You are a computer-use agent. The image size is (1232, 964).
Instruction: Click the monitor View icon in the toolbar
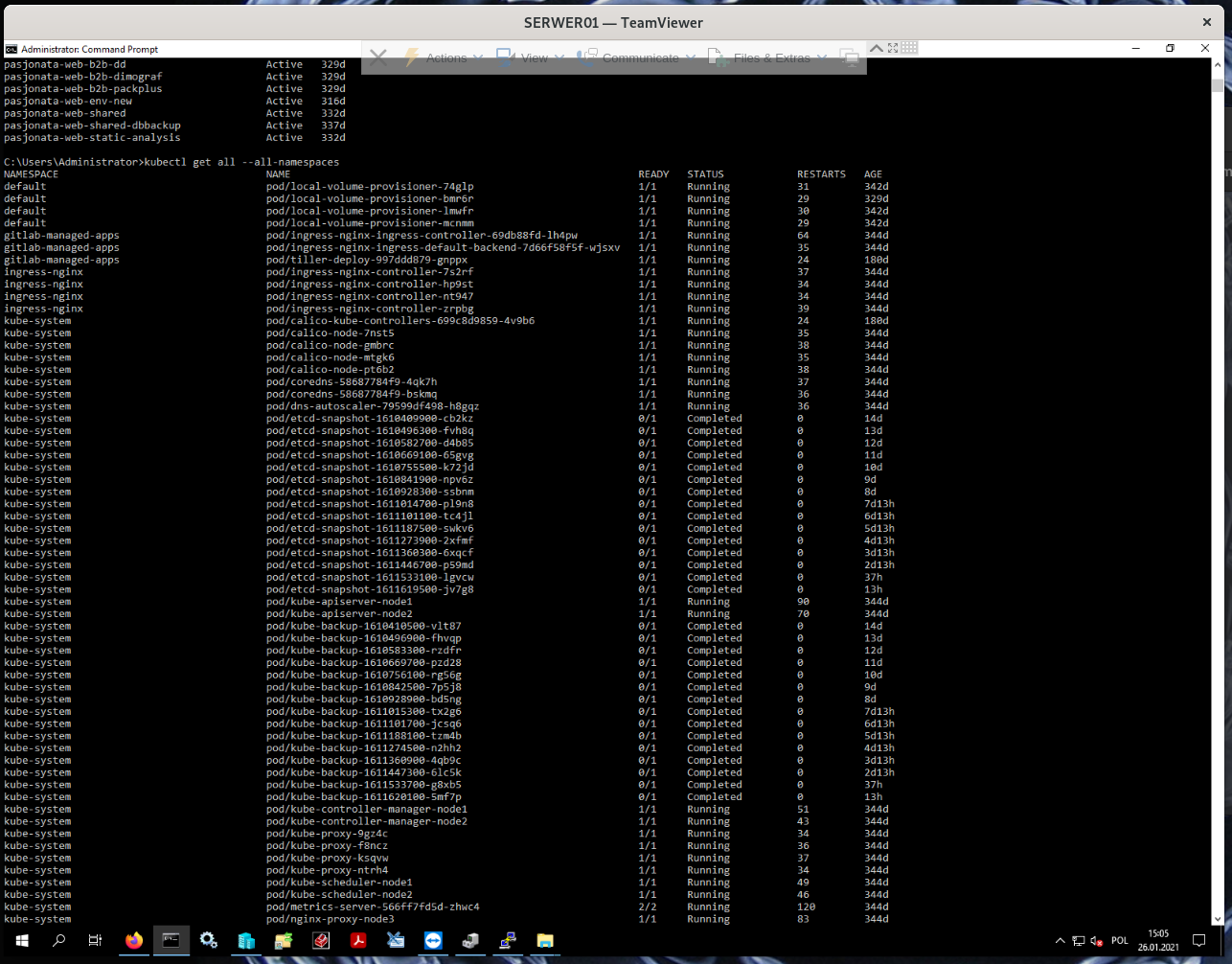click(506, 57)
